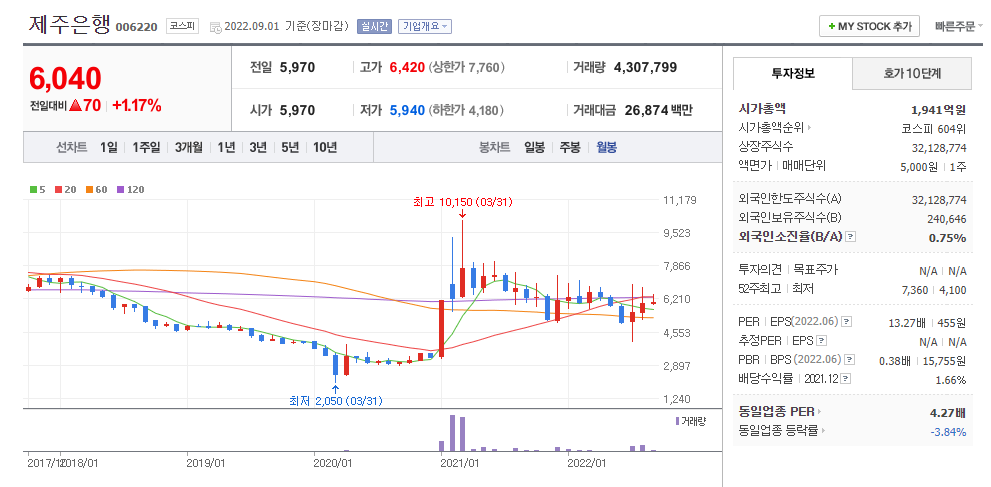Open the 기업개요 dropdown

pos(425,27)
